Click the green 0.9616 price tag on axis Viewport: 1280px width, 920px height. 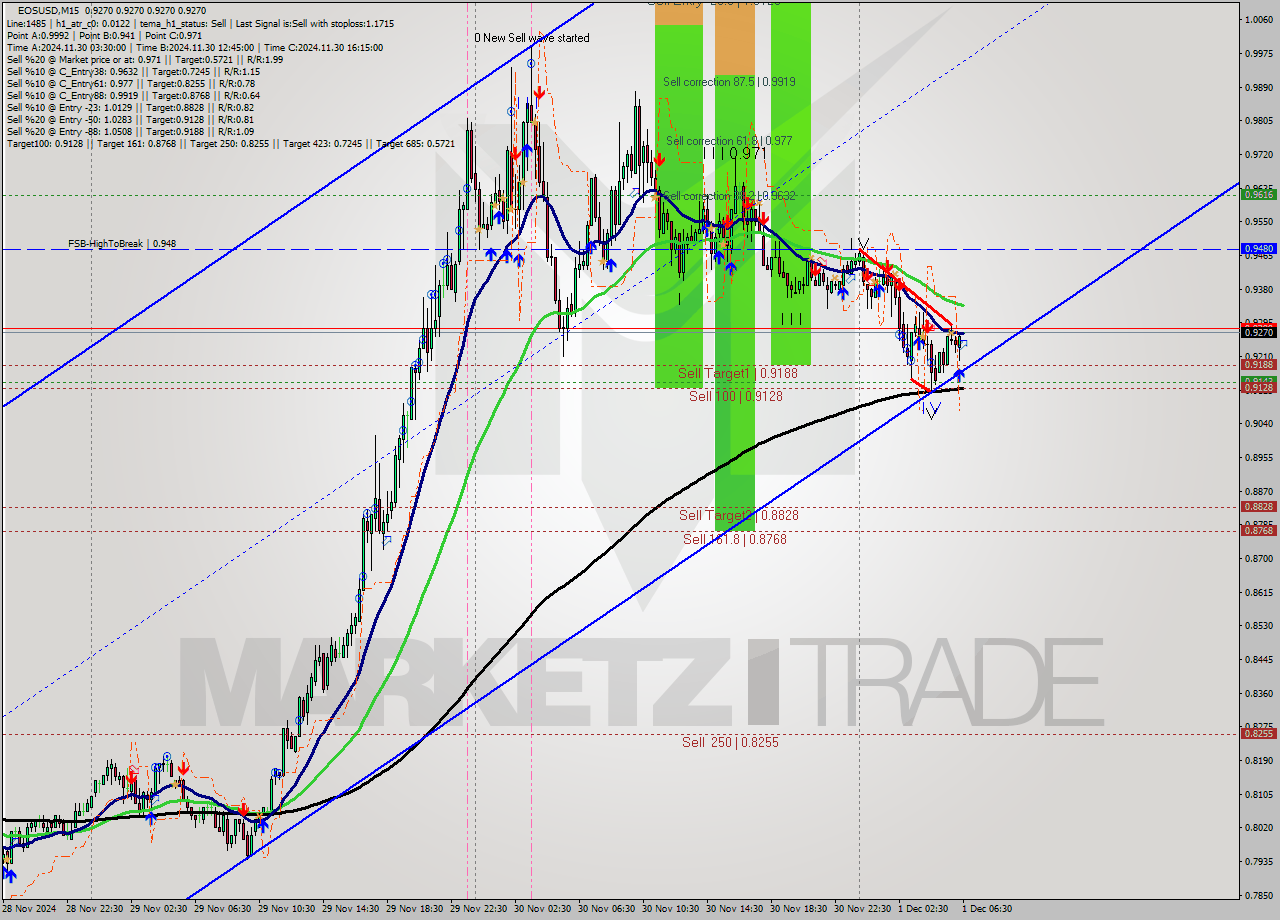coord(1258,195)
